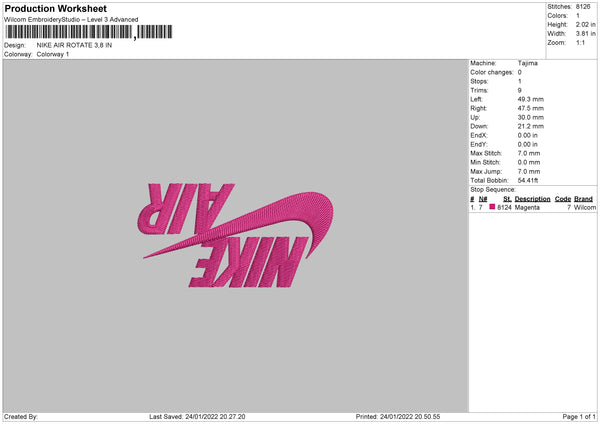The width and height of the screenshot is (600, 424).
Task: Click the 'Magenta' description in stop row
Action: click(x=527, y=207)
